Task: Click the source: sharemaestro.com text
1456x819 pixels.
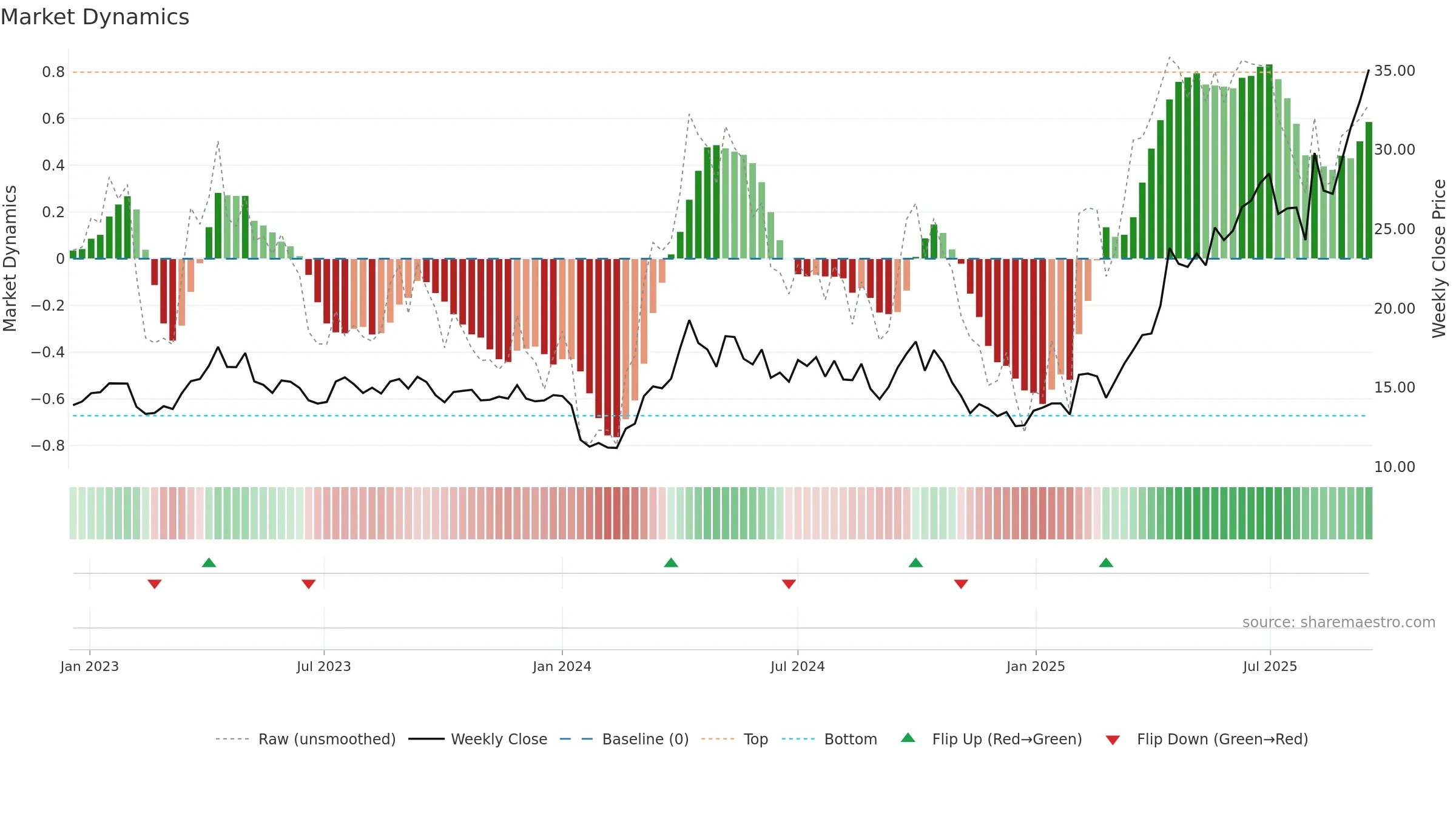Action: coord(1339,622)
